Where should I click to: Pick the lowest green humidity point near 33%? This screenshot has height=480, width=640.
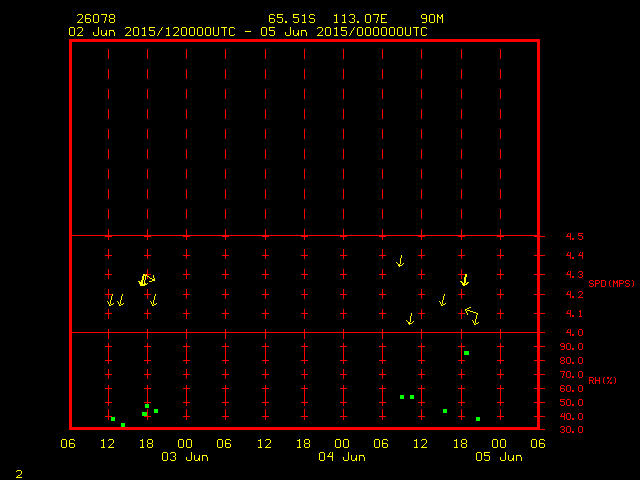pyautogui.click(x=123, y=425)
